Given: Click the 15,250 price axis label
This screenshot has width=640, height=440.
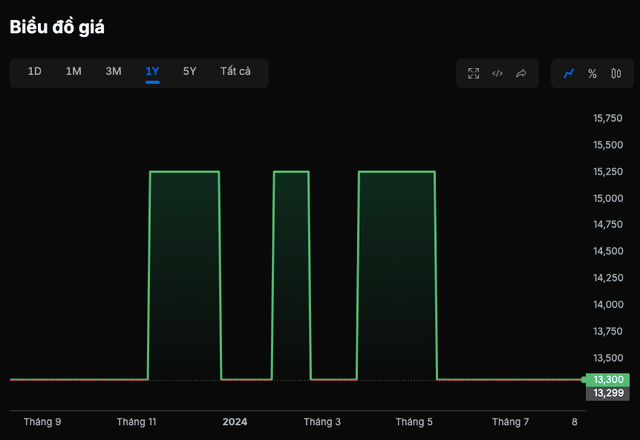Looking at the screenshot, I should (x=608, y=172).
